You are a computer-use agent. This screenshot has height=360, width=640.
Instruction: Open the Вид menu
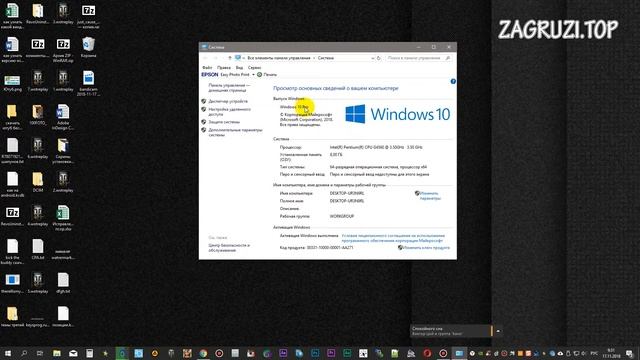(240, 68)
